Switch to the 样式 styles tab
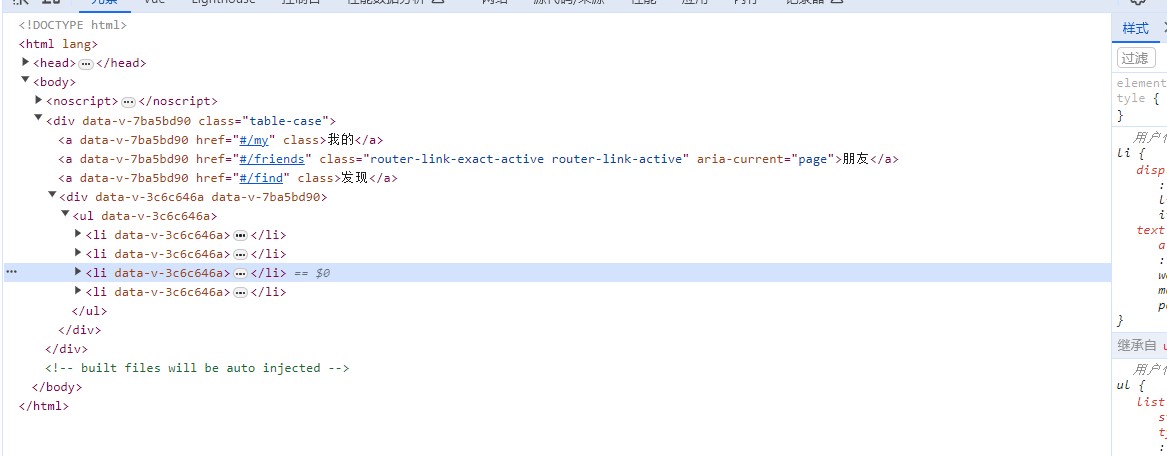Image resolution: width=1167 pixels, height=456 pixels. [1135, 28]
